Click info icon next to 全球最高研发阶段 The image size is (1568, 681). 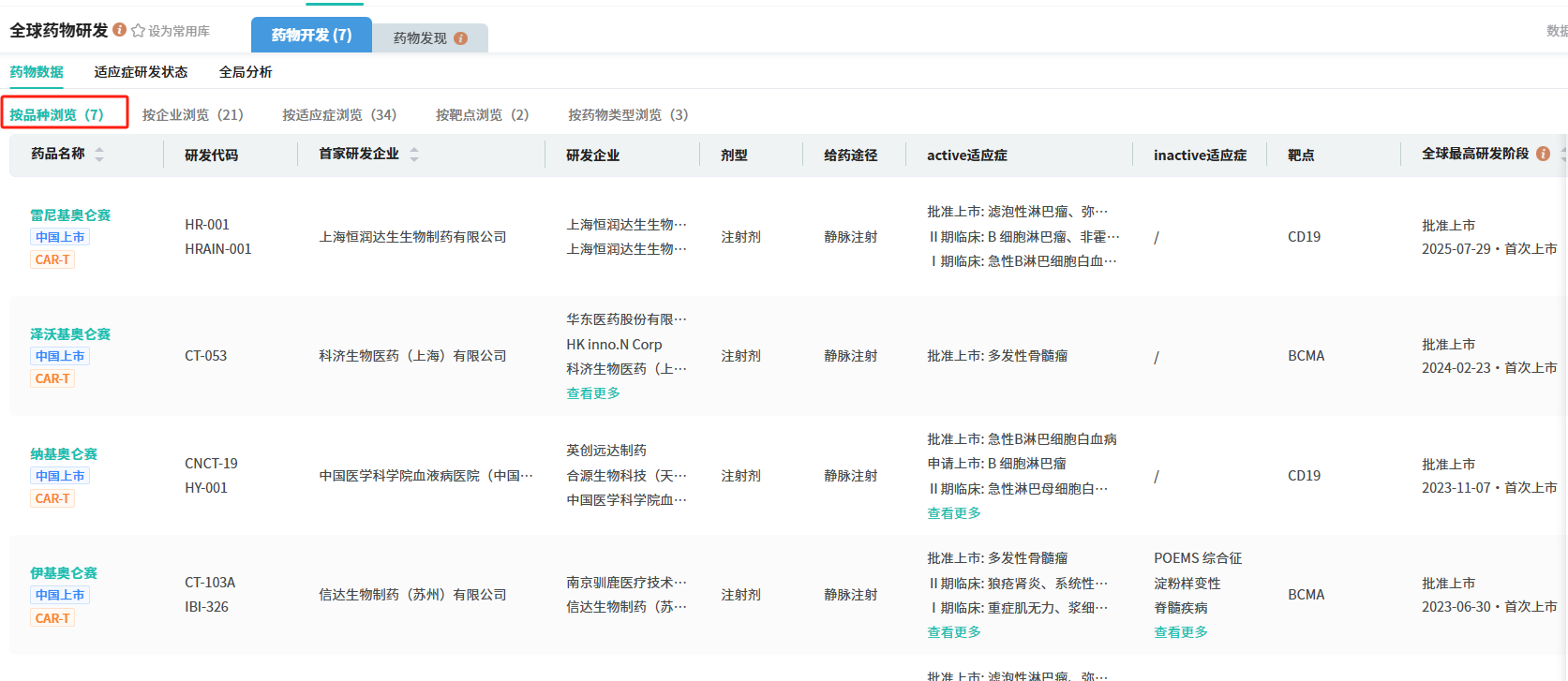point(1543,154)
